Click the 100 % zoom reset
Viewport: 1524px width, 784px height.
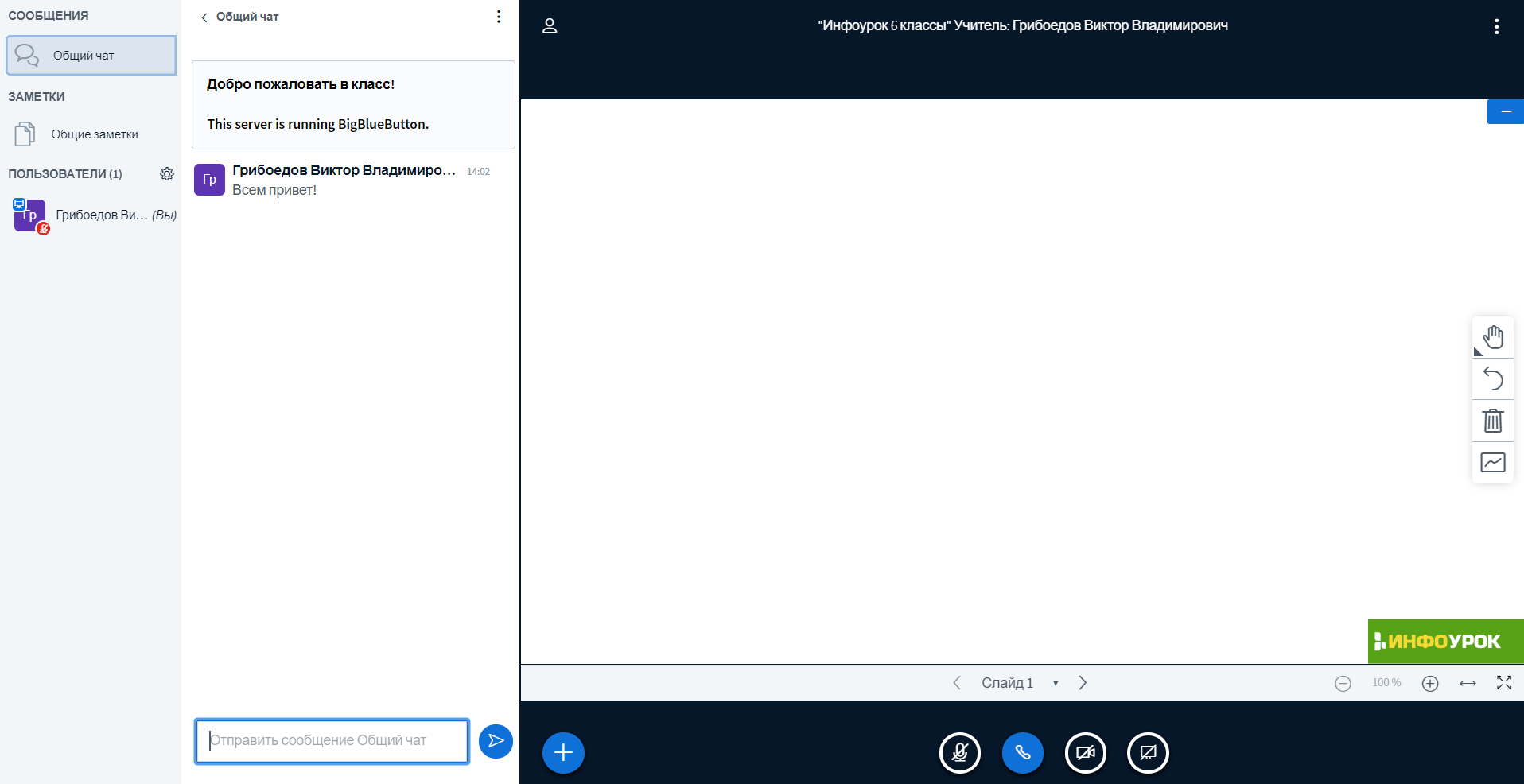[x=1386, y=683]
